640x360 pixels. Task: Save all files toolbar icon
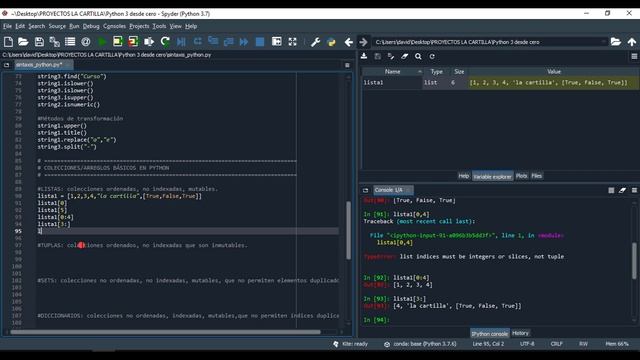[55, 42]
